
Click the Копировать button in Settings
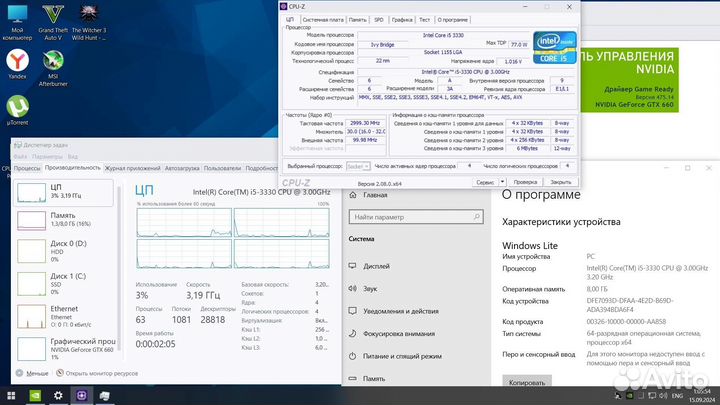527,382
